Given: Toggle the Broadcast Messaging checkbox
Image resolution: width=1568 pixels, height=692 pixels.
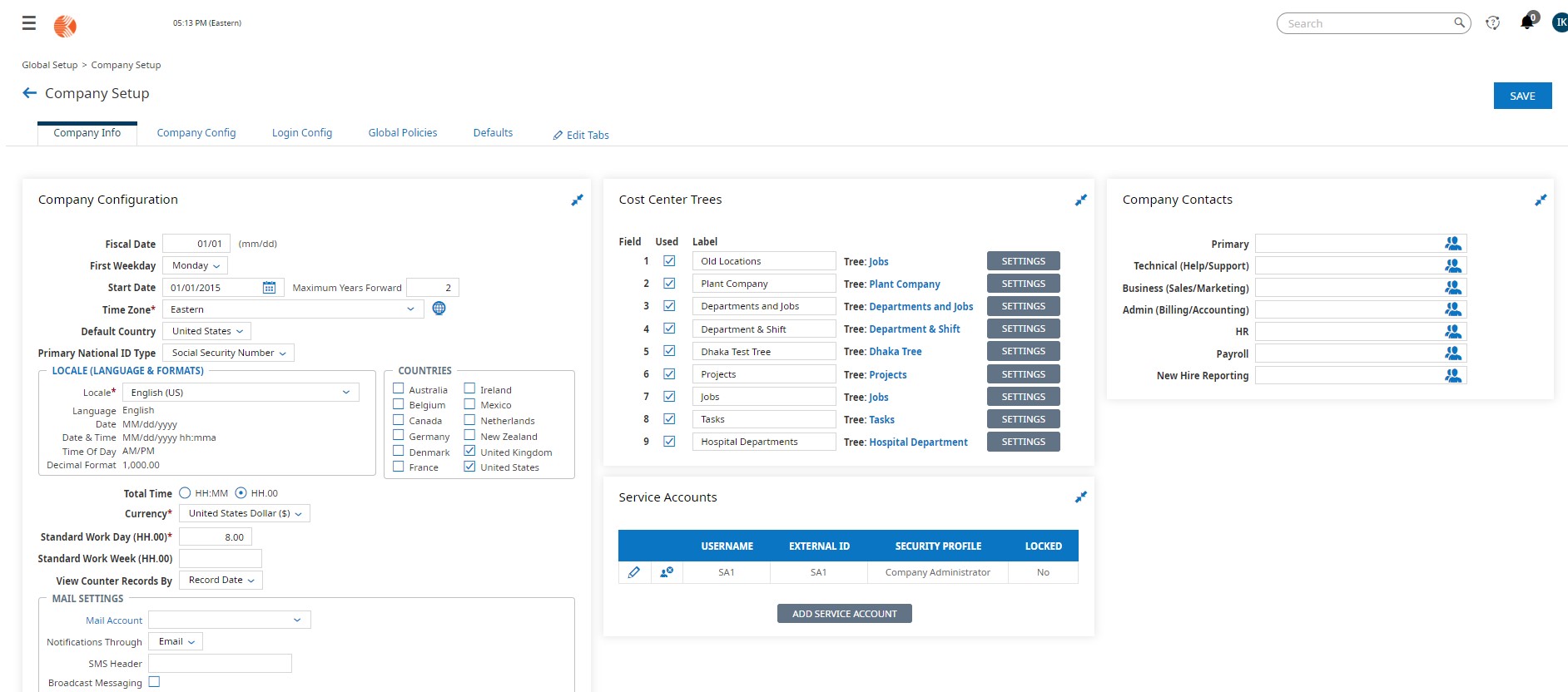Looking at the screenshot, I should click(x=154, y=682).
